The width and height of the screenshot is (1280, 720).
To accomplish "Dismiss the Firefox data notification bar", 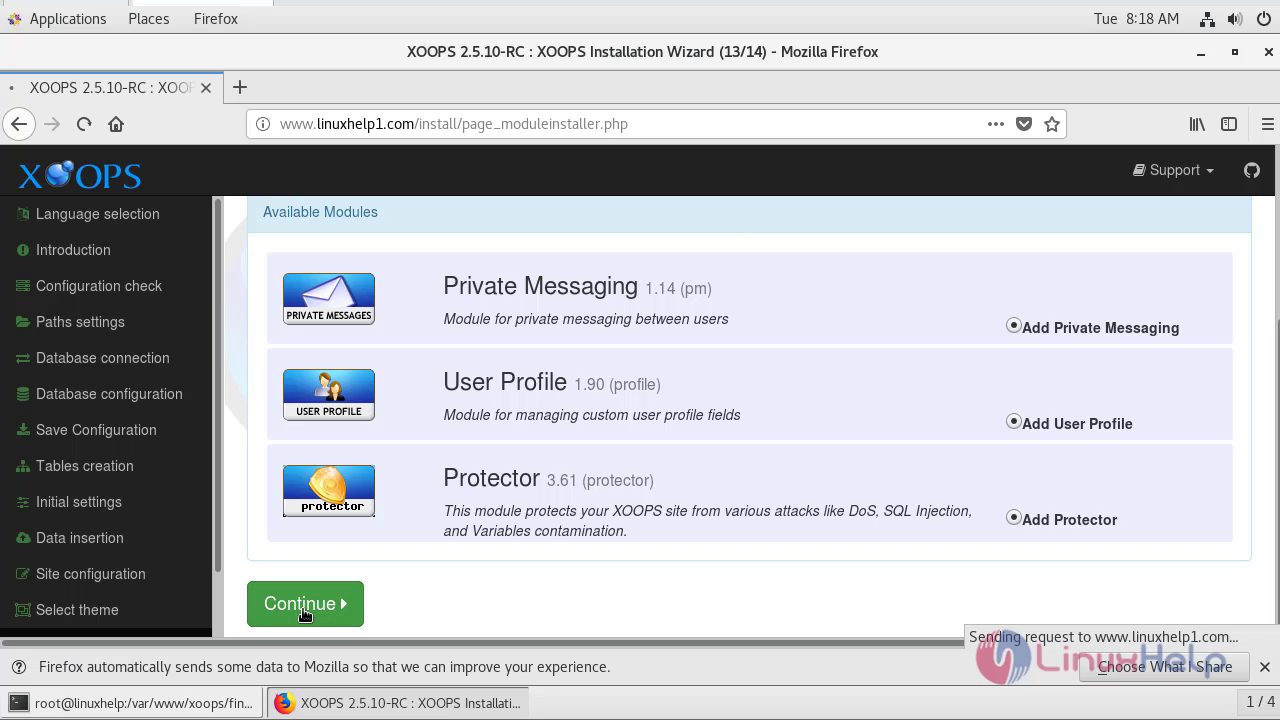I will [x=1264, y=667].
